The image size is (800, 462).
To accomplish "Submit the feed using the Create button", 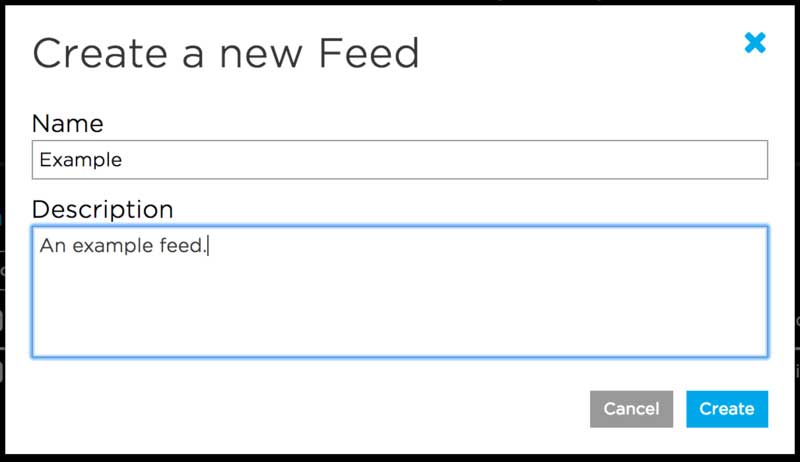I will coord(727,408).
